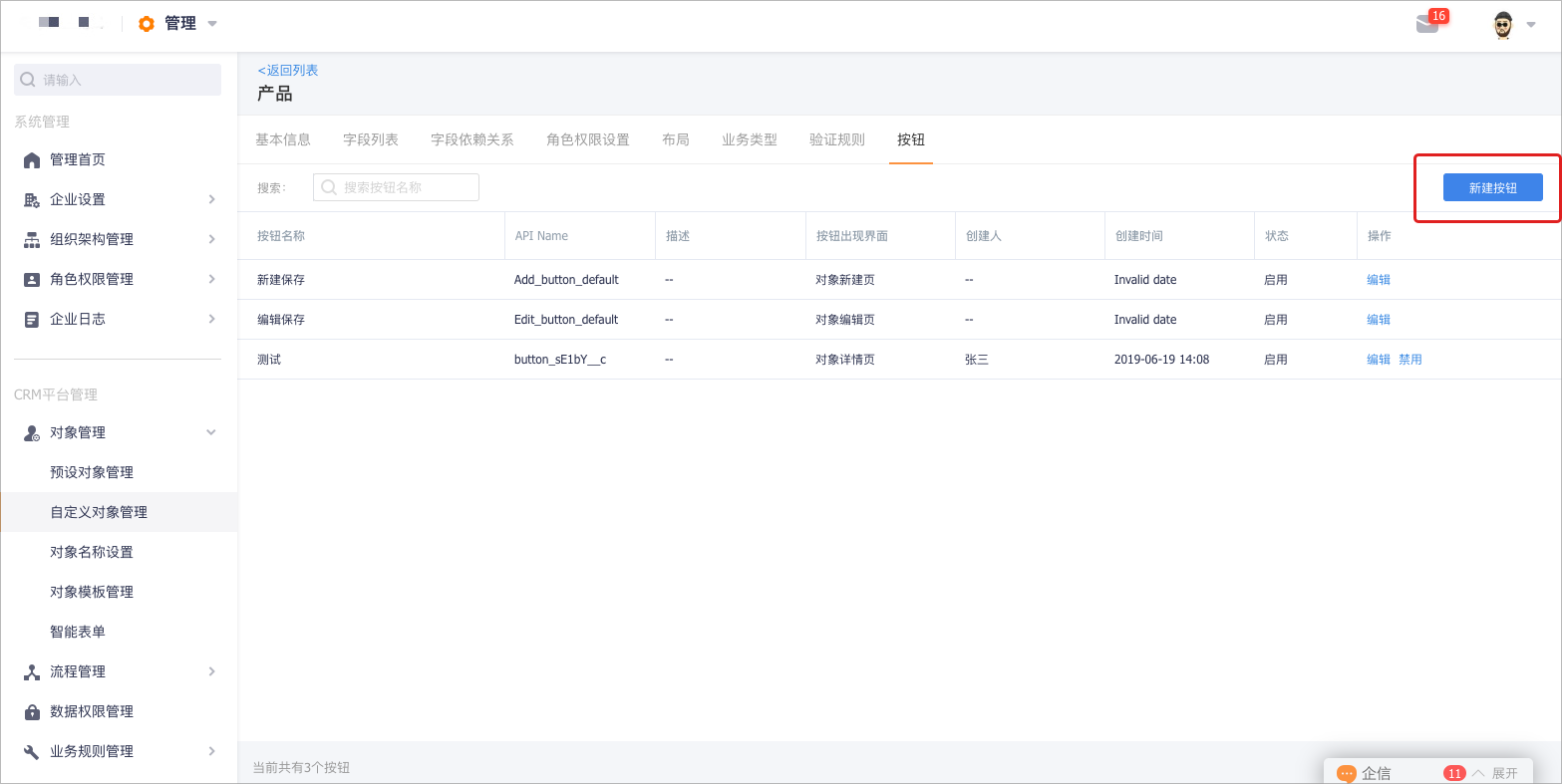
Task: Open the 管理 dropdown arrow
Action: pos(212,24)
